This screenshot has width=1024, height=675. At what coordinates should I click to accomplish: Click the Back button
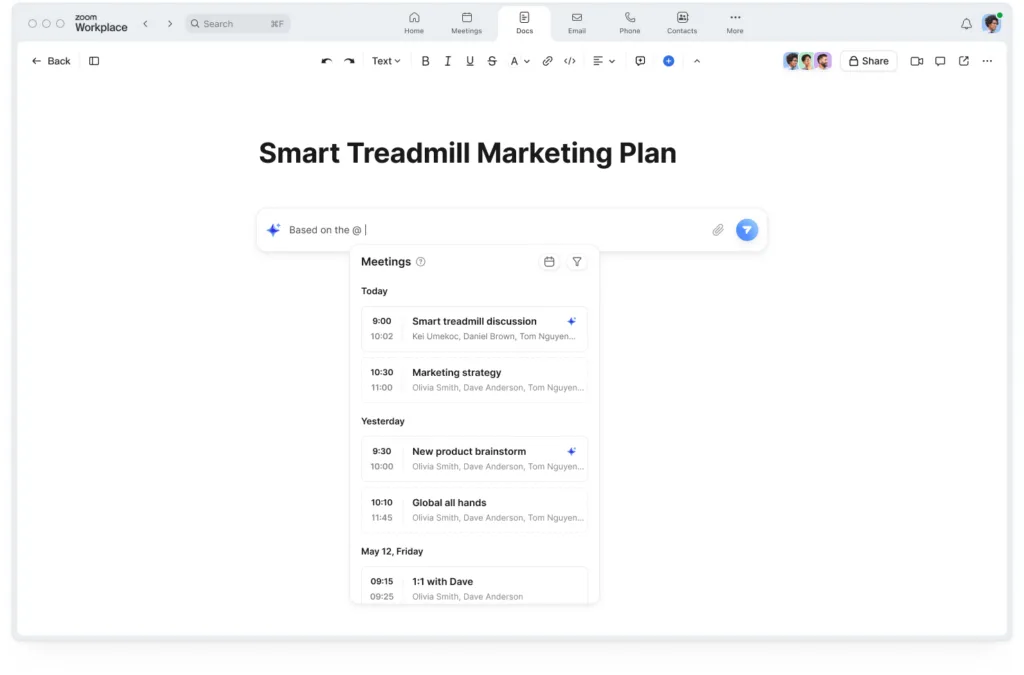click(x=50, y=61)
